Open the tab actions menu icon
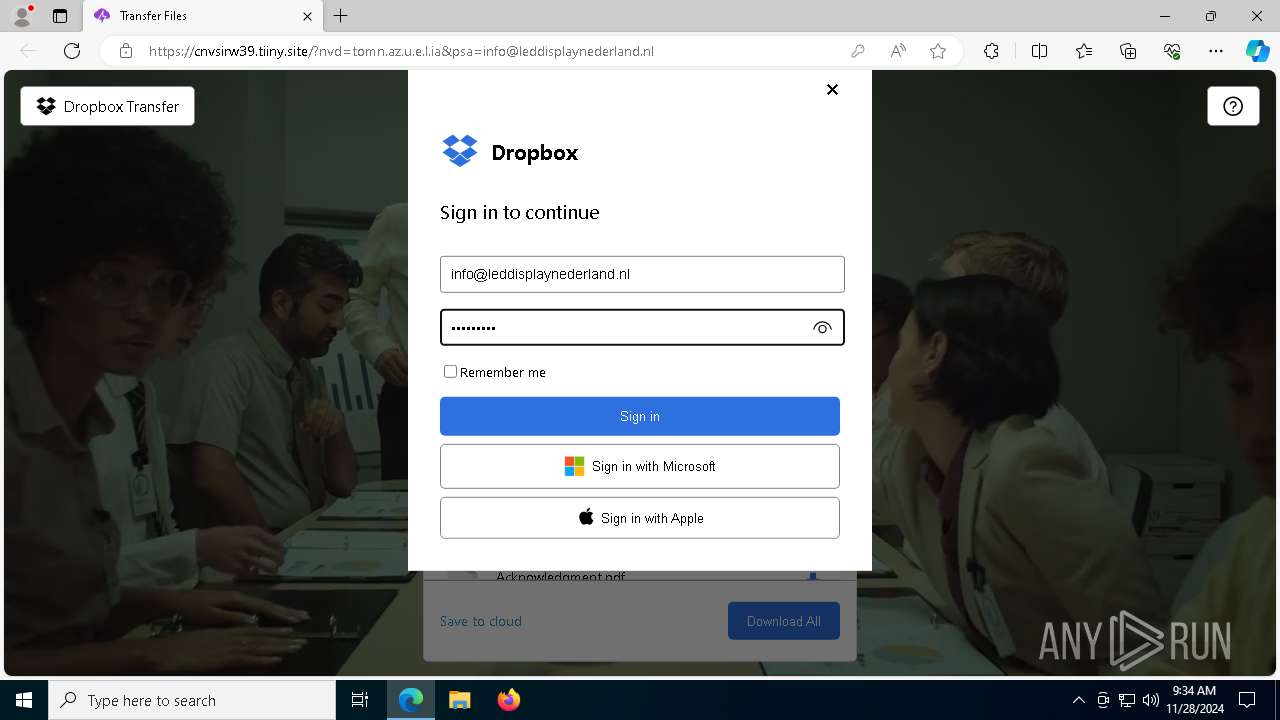This screenshot has height=720, width=1280. coord(60,16)
